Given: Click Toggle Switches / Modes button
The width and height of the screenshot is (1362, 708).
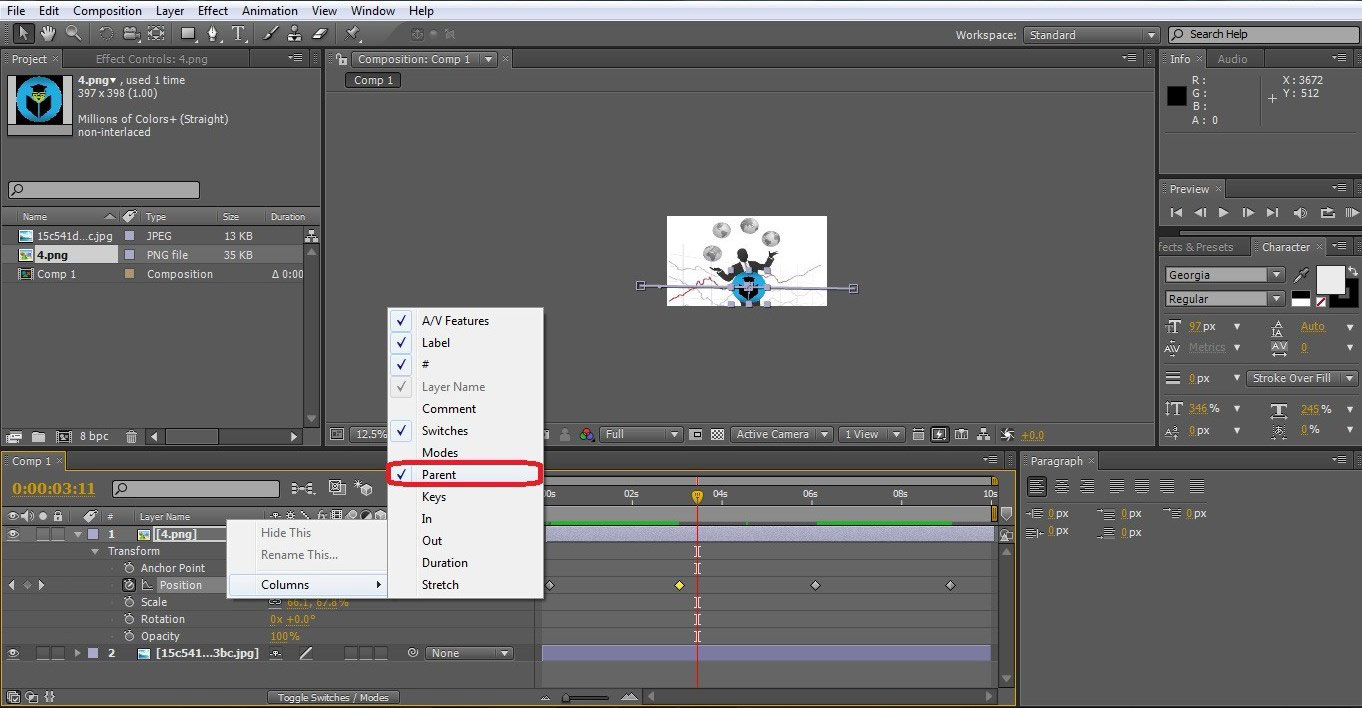Looking at the screenshot, I should [x=333, y=697].
